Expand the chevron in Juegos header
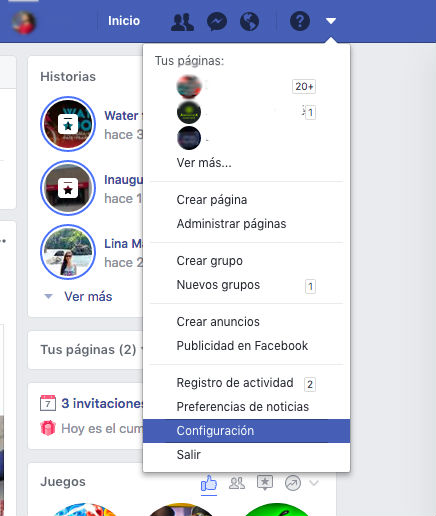 (314, 483)
